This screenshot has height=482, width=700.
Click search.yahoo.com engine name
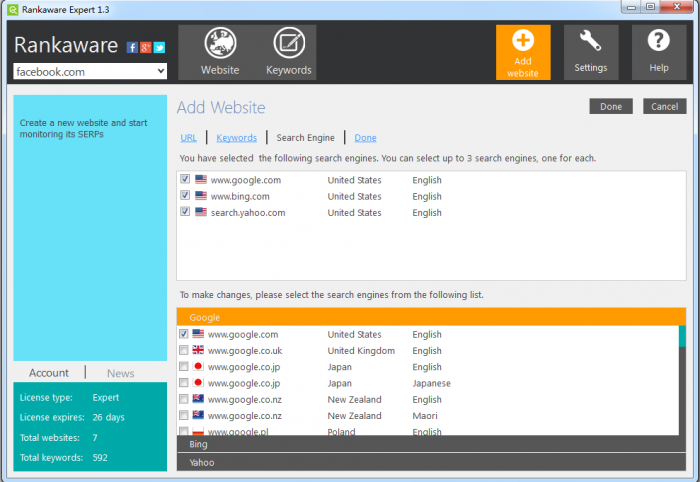tap(248, 212)
